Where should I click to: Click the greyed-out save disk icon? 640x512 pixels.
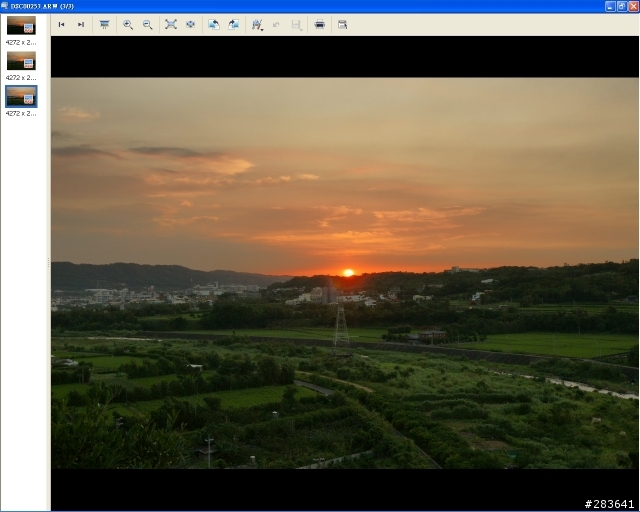(x=296, y=25)
